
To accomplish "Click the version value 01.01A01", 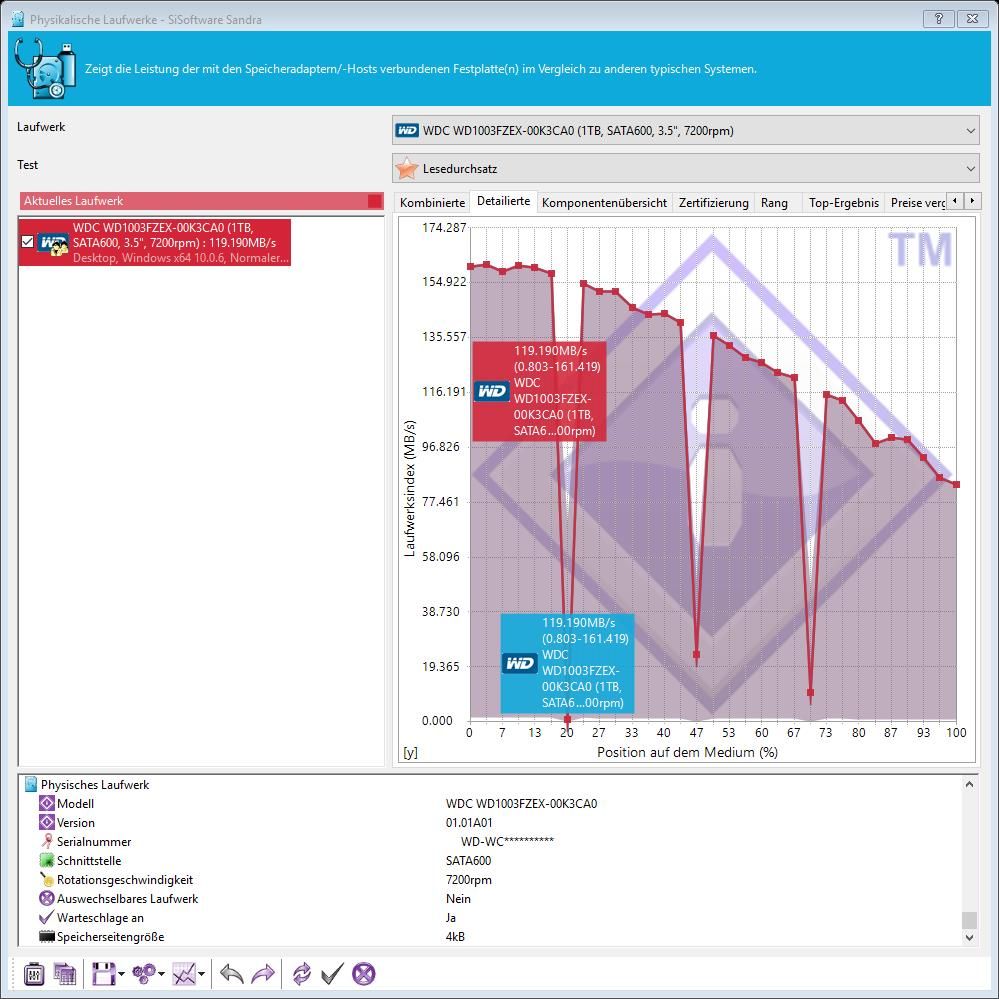I will (x=469, y=823).
